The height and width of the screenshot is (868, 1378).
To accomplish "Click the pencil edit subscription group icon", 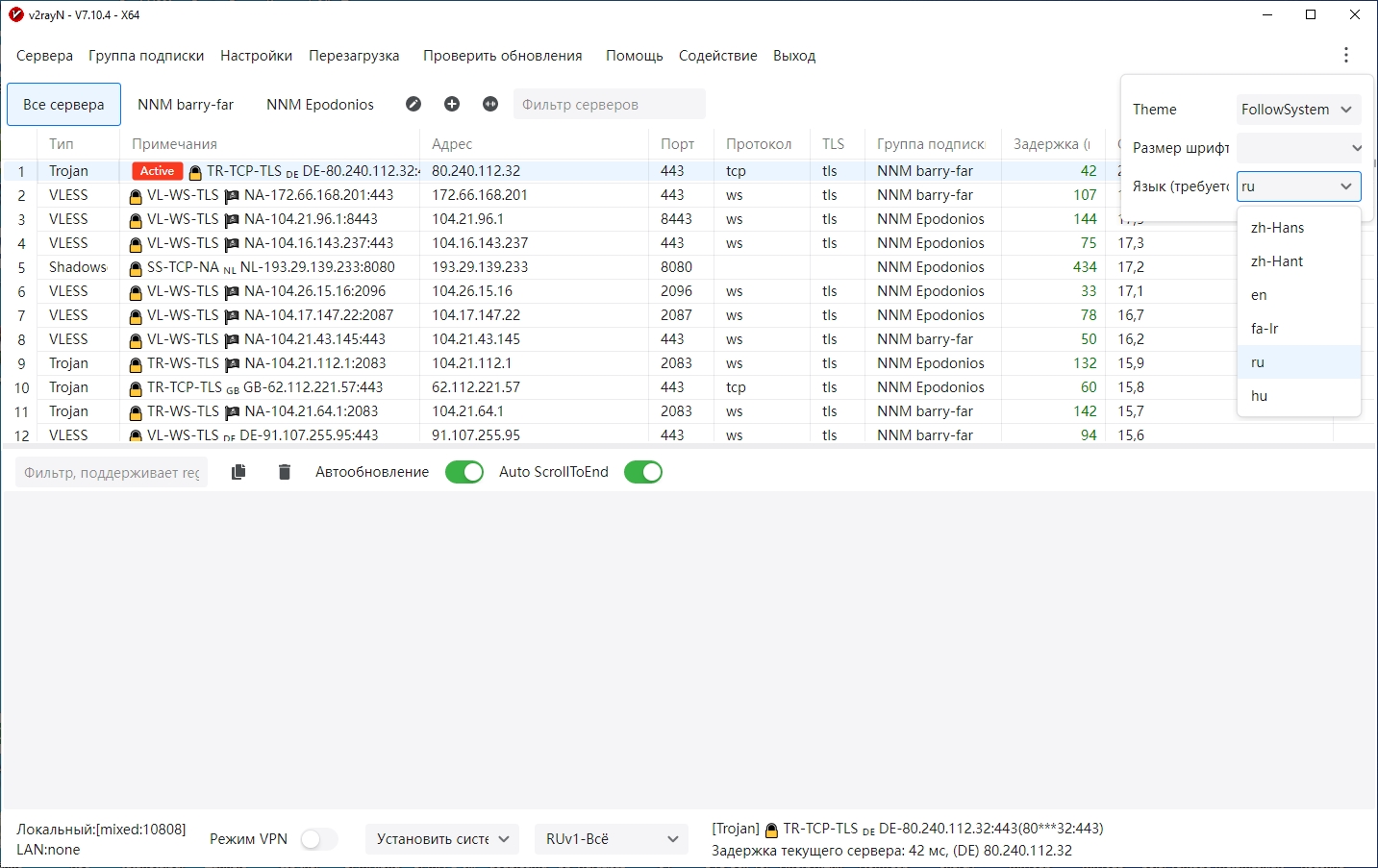I will pyautogui.click(x=413, y=104).
